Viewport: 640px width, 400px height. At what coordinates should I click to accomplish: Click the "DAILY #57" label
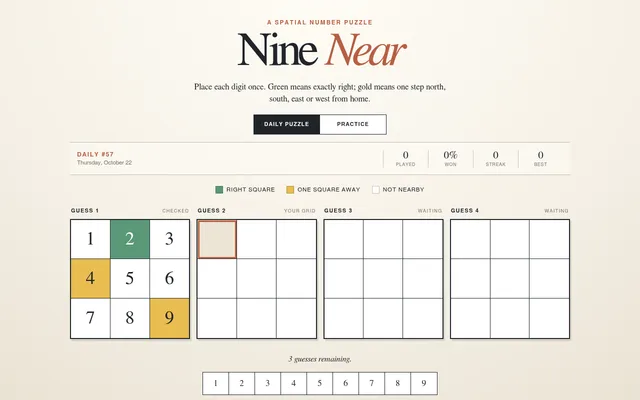95,154
